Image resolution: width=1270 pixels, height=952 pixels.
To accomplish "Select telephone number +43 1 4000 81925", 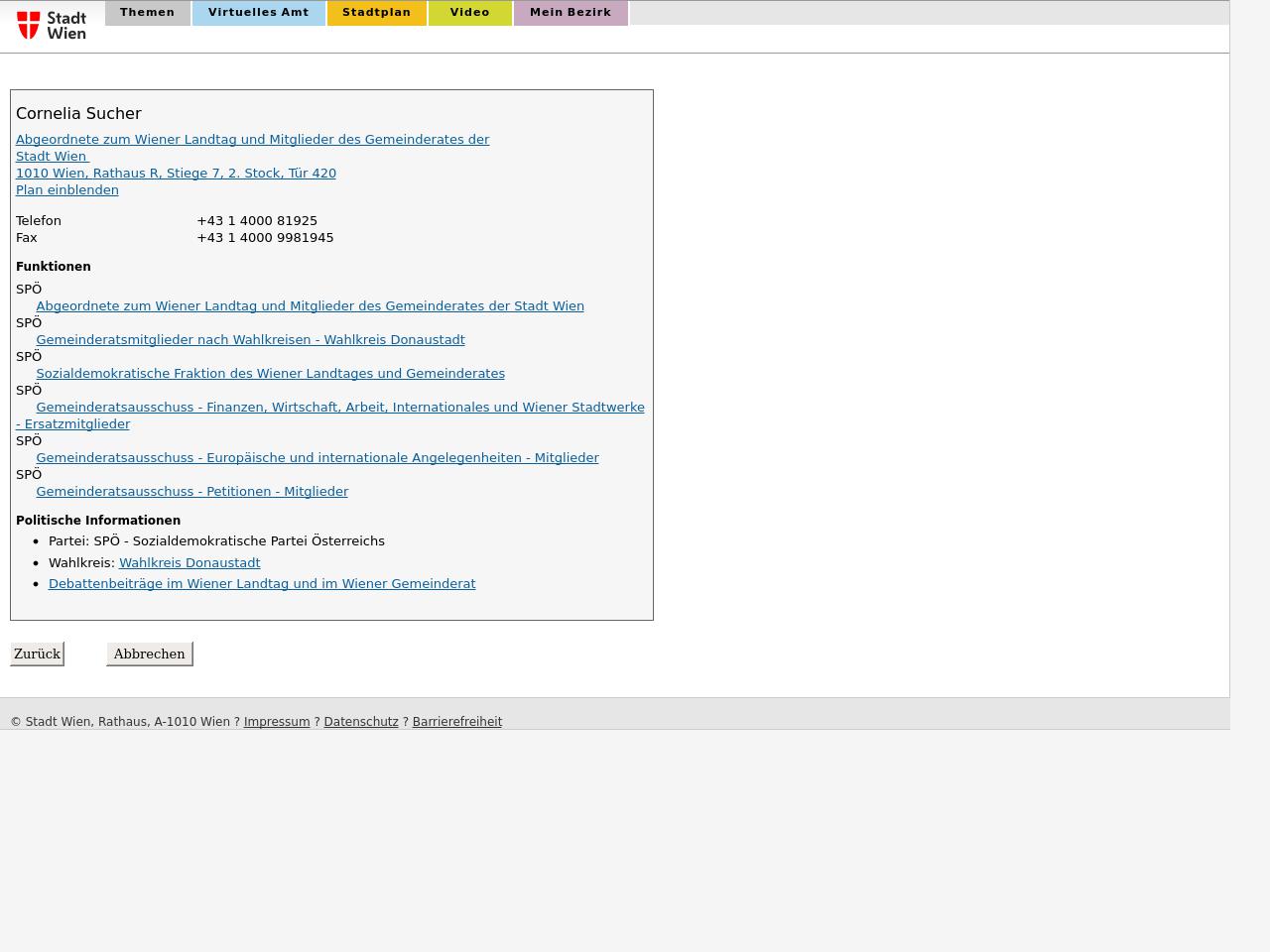I will 257,221.
